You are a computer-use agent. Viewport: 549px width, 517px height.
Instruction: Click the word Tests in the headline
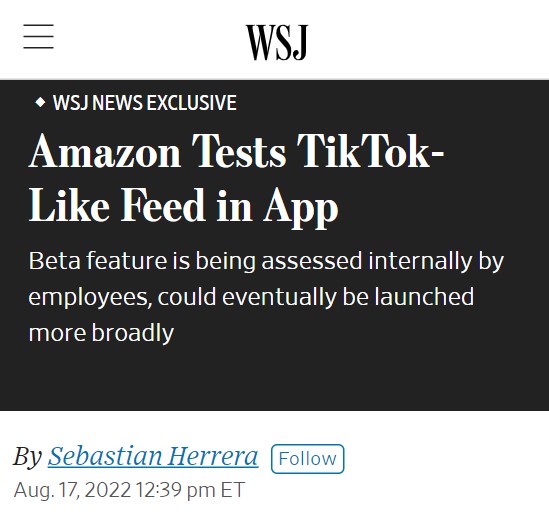239,151
